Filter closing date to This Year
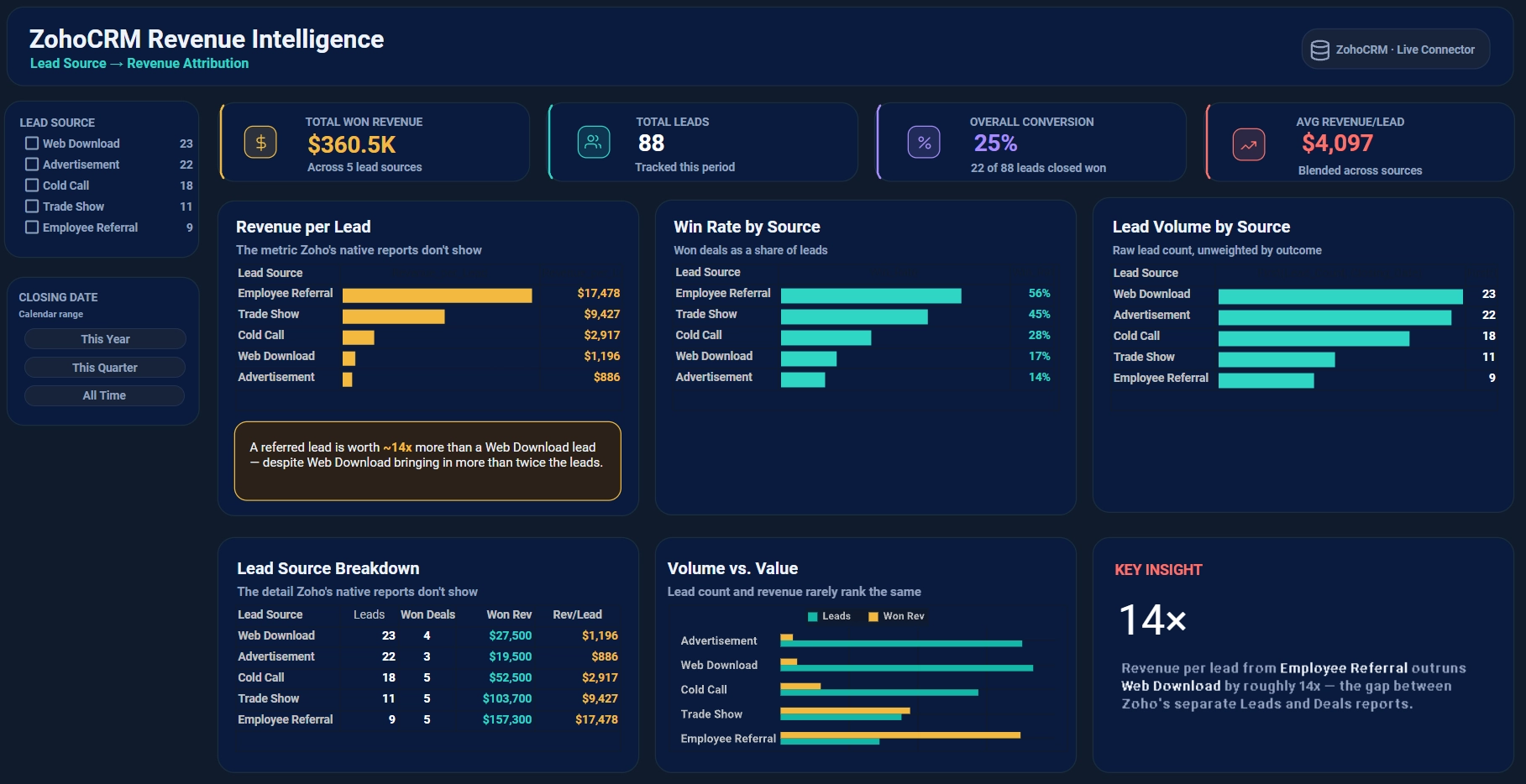The width and height of the screenshot is (1526, 784). (x=105, y=339)
